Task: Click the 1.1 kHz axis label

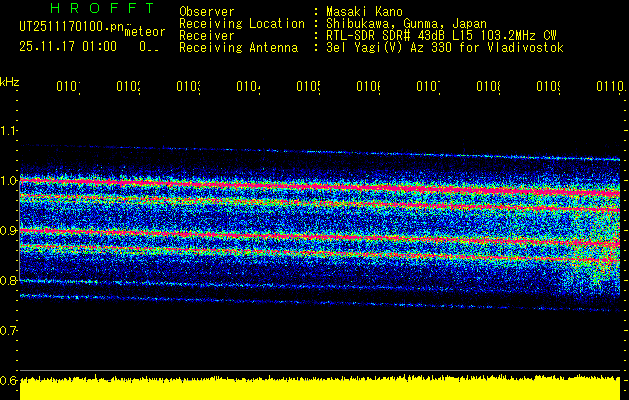Action: click(x=8, y=130)
